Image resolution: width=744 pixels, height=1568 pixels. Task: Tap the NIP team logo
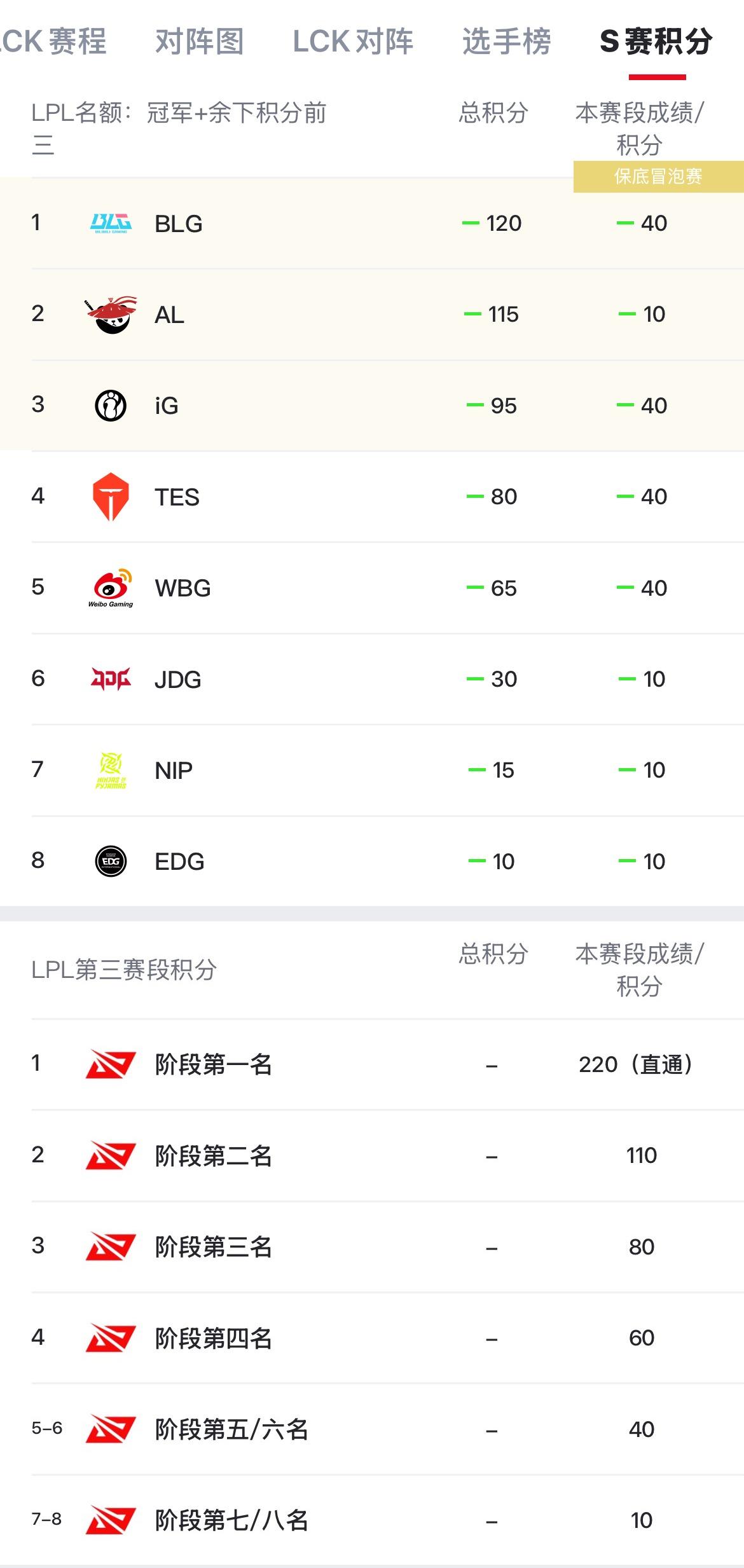[111, 771]
